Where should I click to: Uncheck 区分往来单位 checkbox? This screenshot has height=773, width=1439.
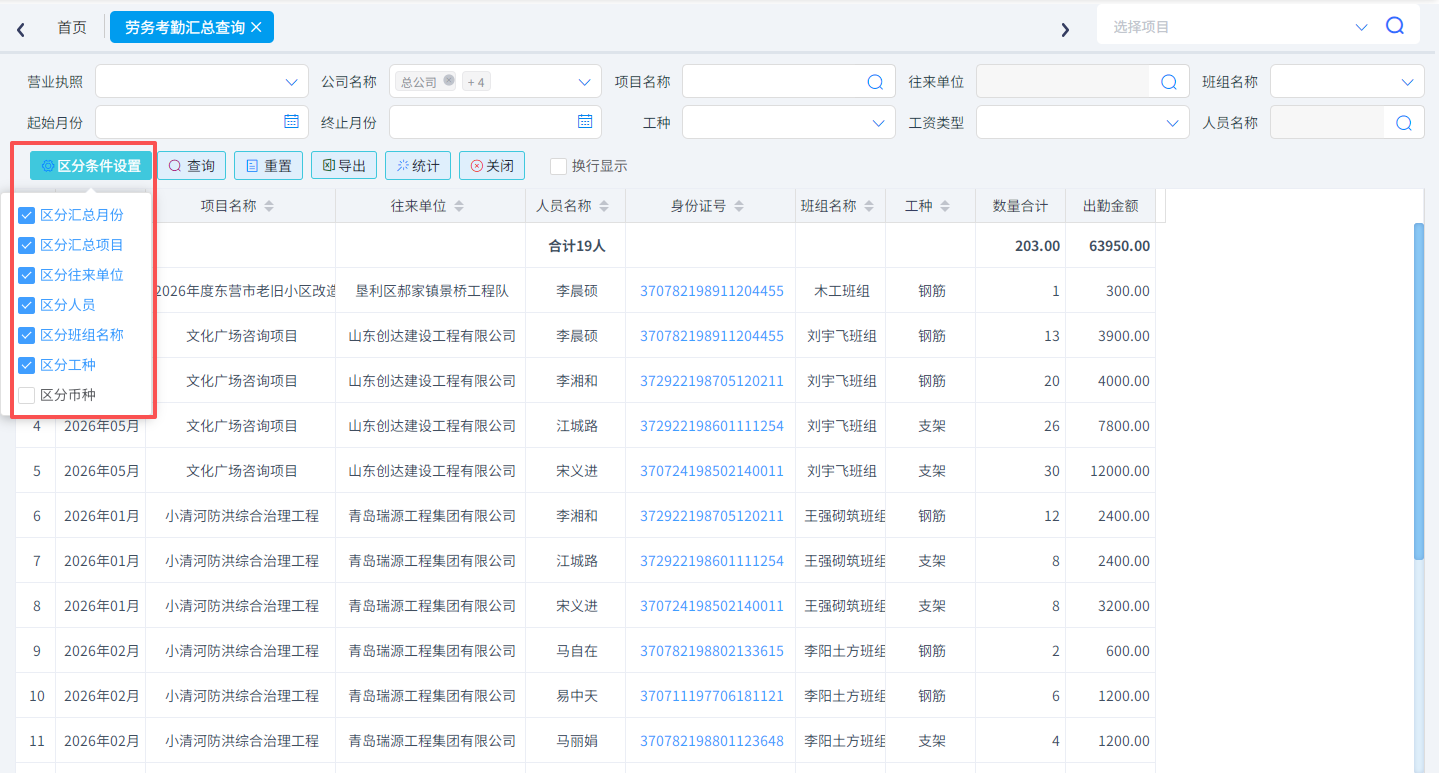click(x=27, y=275)
